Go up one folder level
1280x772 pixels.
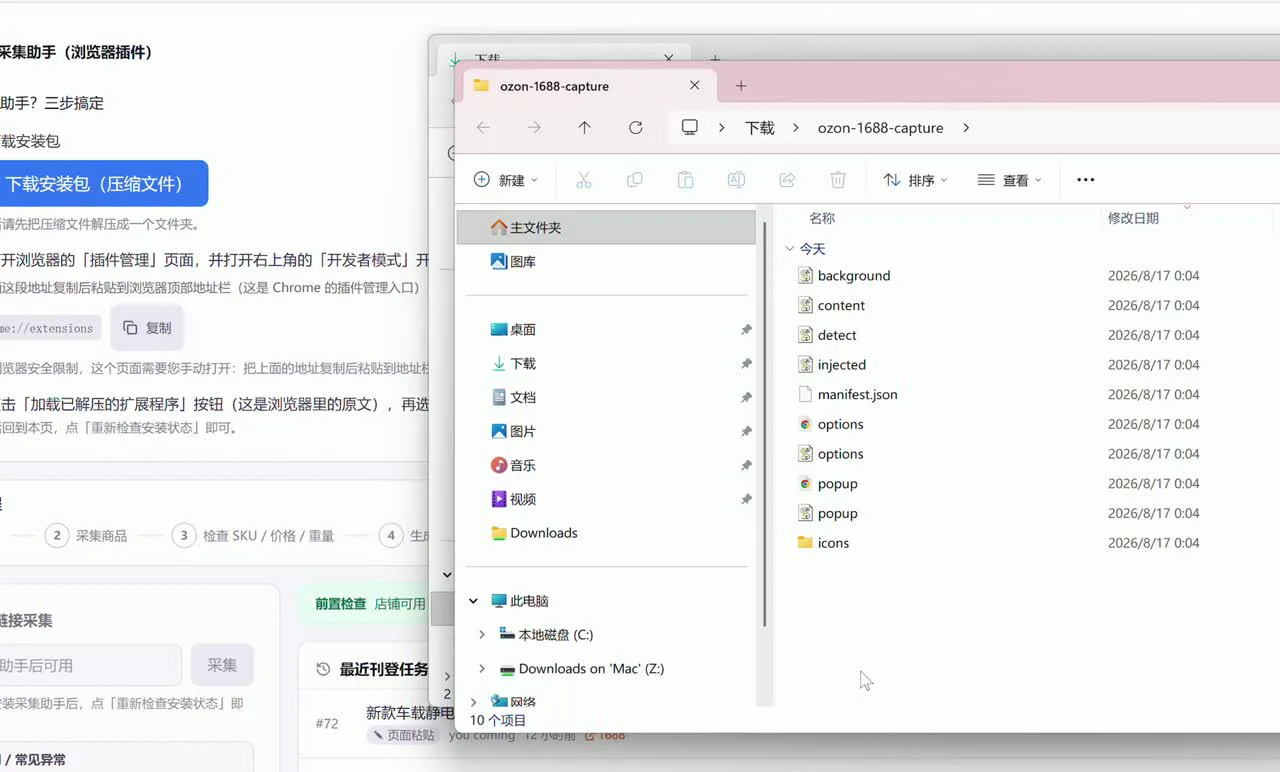(585, 128)
